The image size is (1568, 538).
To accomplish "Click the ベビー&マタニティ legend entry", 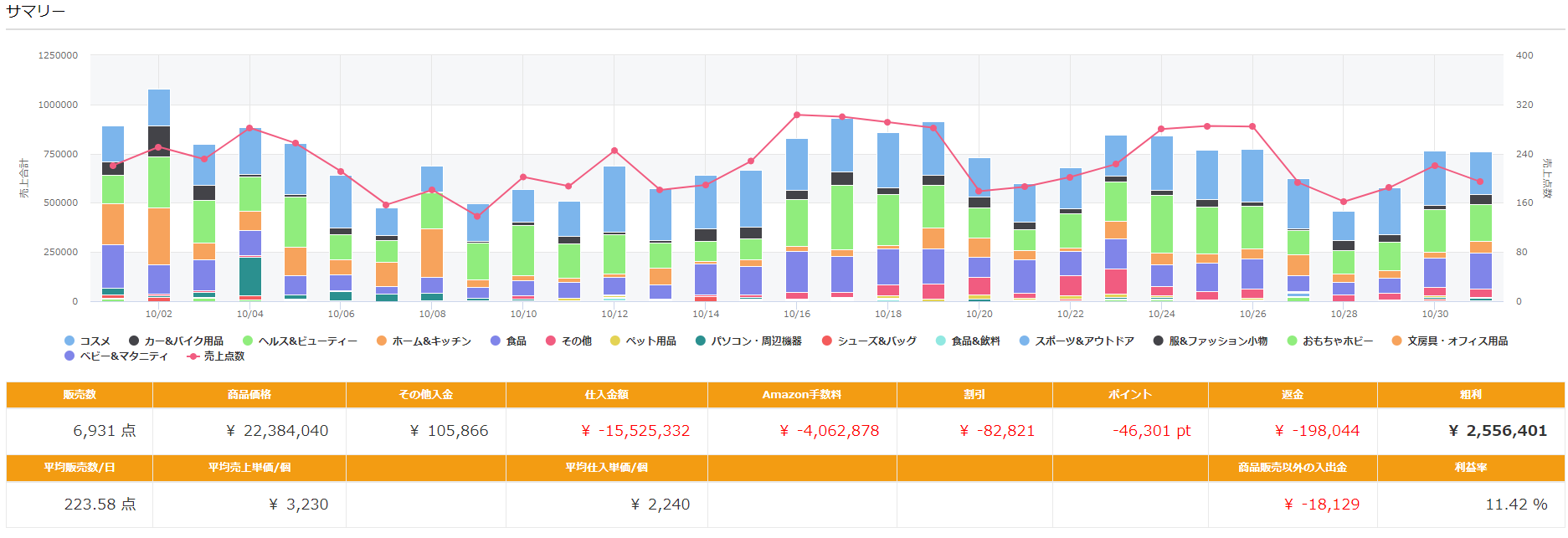I will [116, 356].
